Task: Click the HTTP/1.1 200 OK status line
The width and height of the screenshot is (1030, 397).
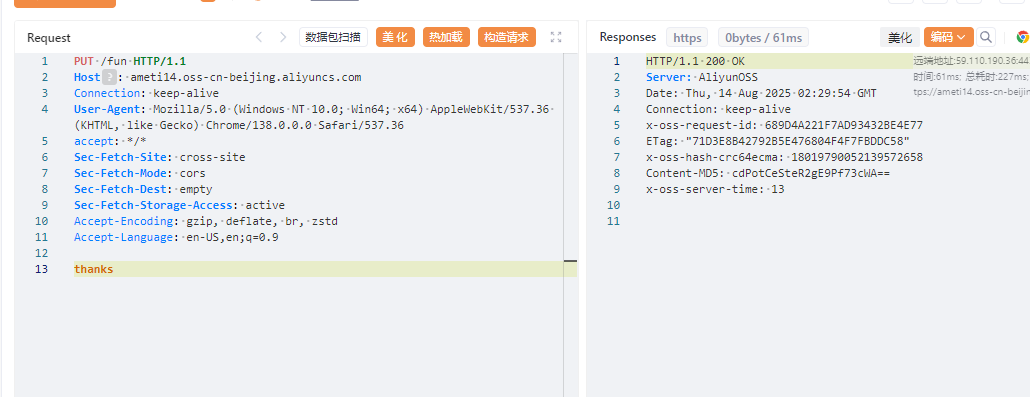Action: point(696,61)
